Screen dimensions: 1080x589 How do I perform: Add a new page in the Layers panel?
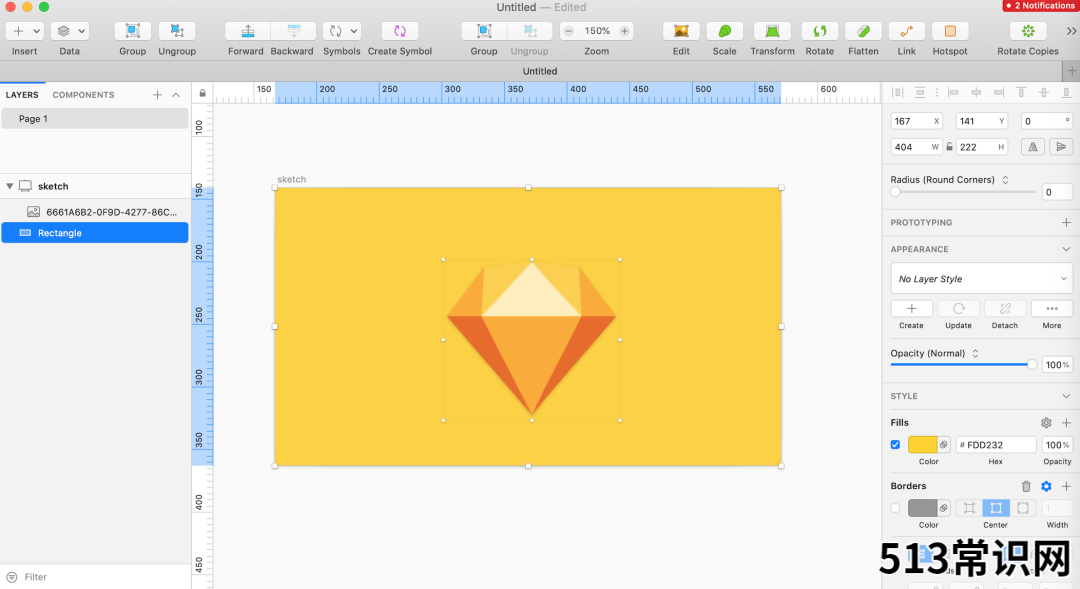coord(157,95)
